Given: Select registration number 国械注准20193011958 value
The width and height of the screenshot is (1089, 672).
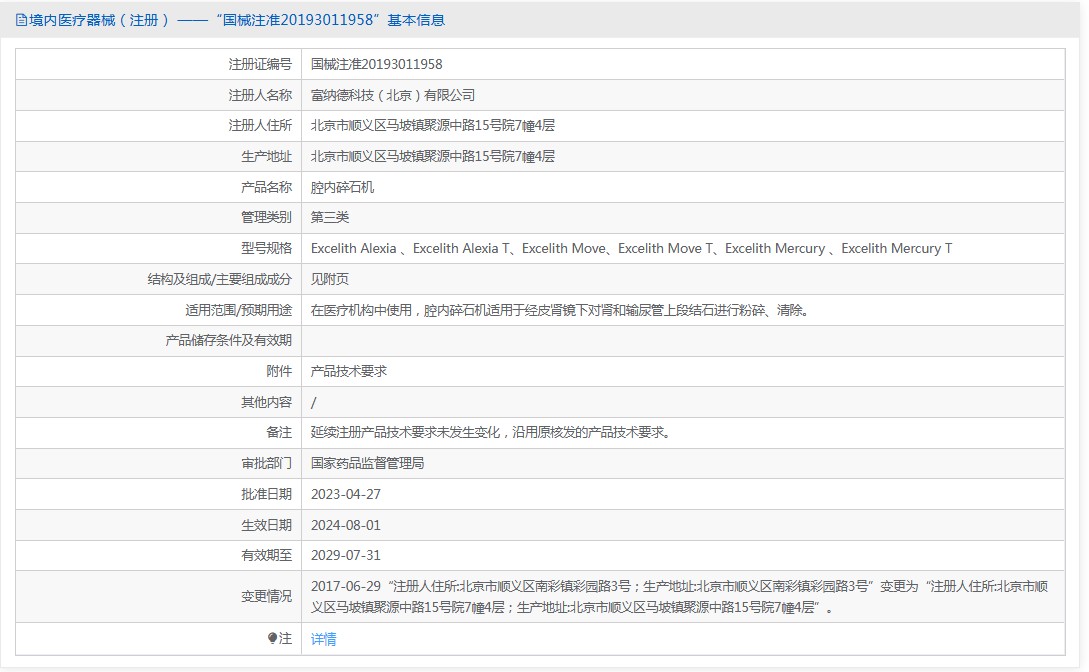Looking at the screenshot, I should (376, 64).
